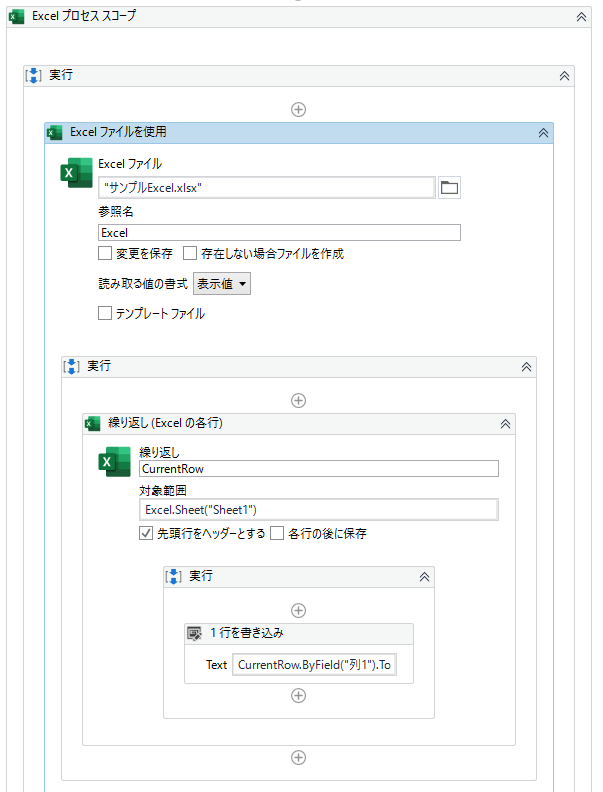
Task: Open 読み取る値の書式 dropdown showing 表示値
Action: click(x=222, y=284)
